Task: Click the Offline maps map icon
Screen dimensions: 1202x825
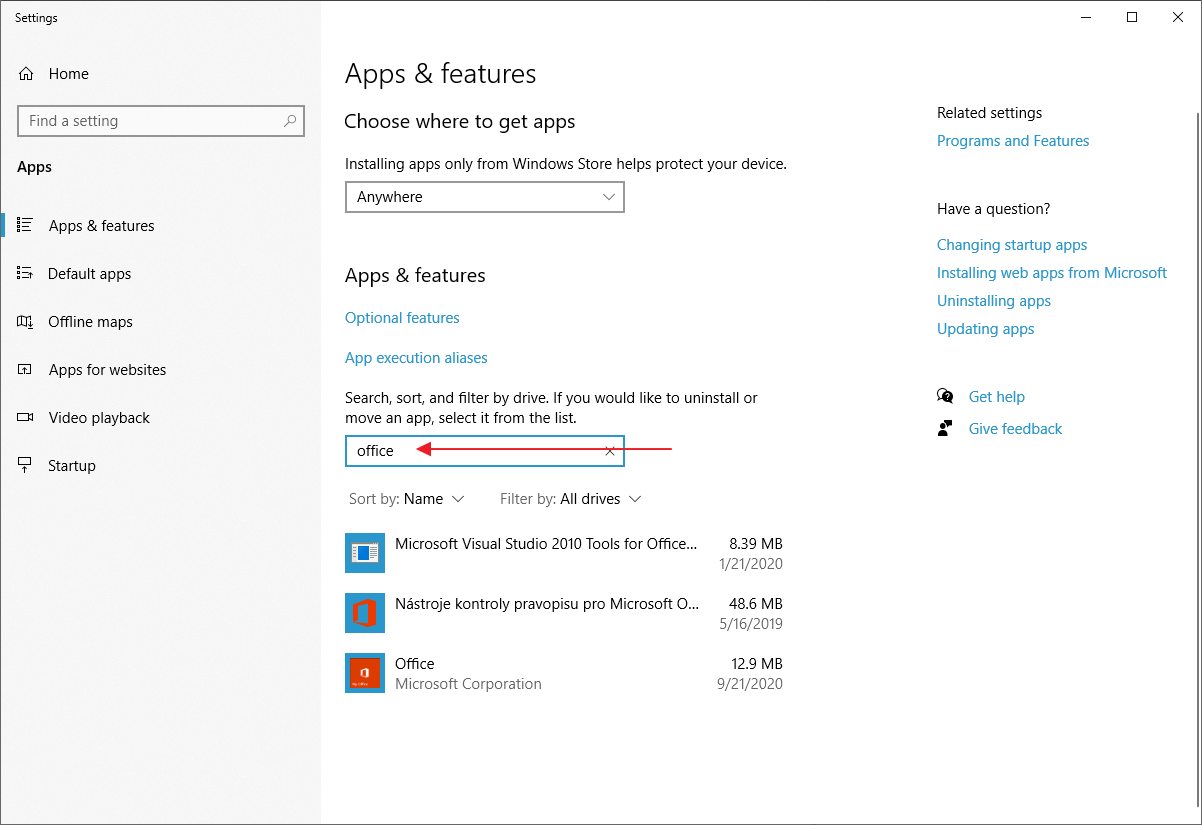Action: (x=26, y=321)
